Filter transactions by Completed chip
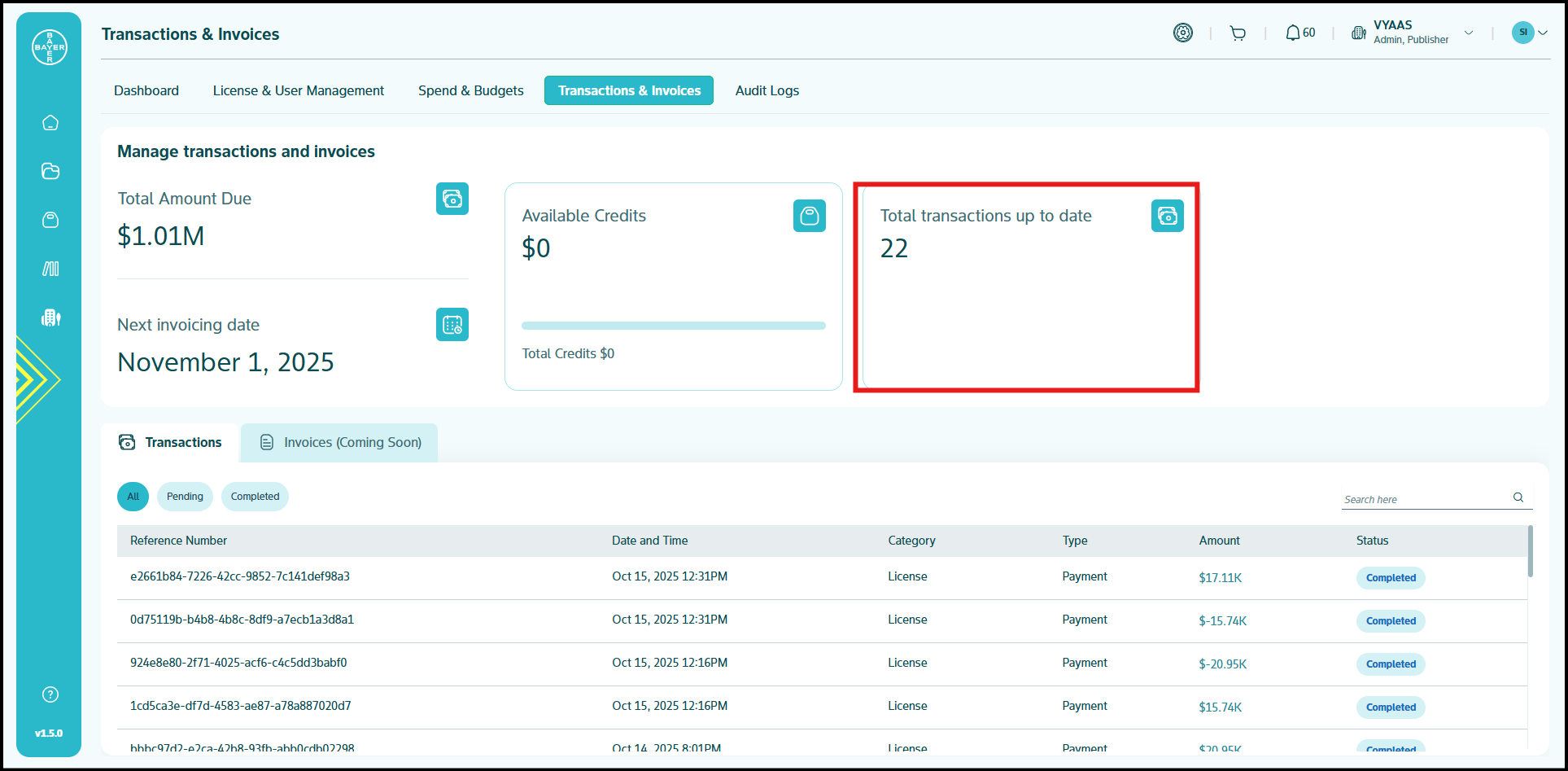The image size is (1568, 771). 255,497
